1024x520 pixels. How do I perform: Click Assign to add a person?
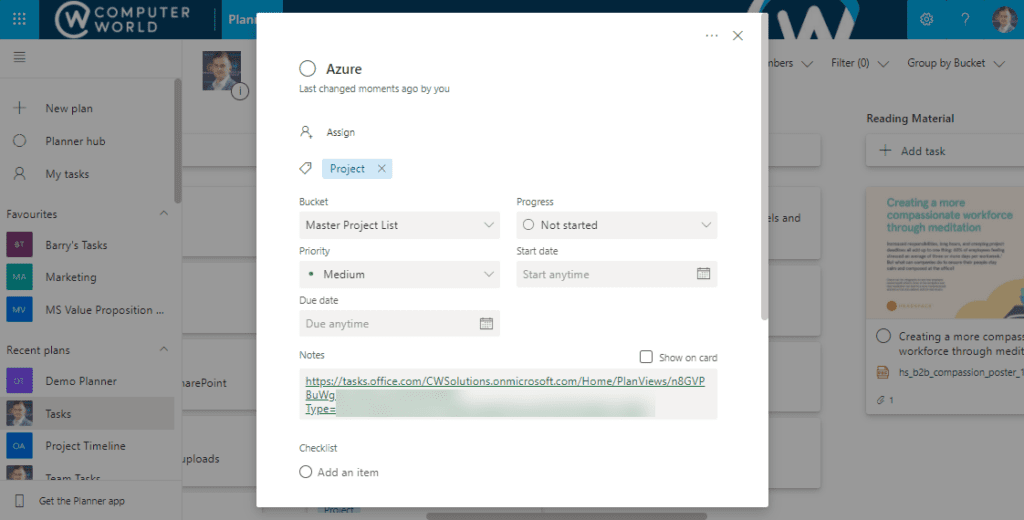point(341,132)
